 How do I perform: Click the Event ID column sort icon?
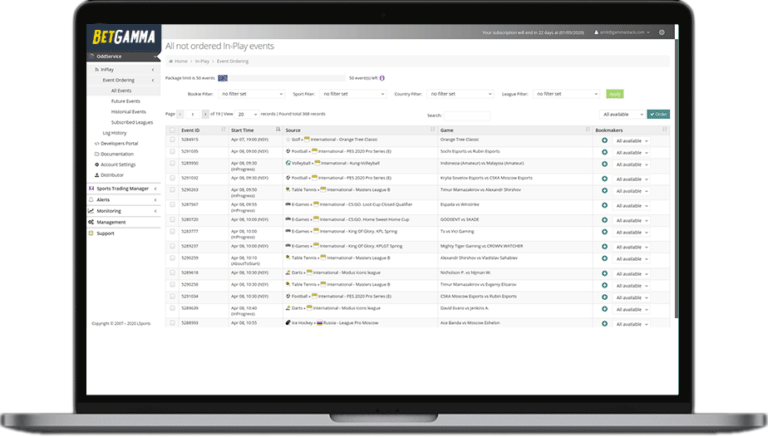click(x=224, y=130)
